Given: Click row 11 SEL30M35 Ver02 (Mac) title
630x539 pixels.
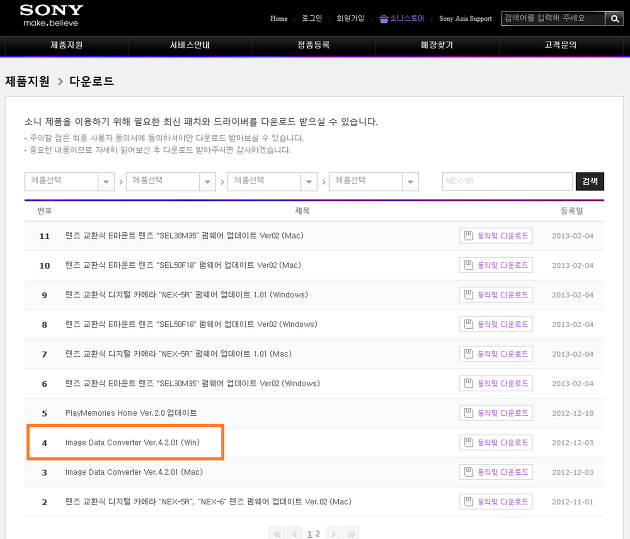Looking at the screenshot, I should [x=184, y=236].
